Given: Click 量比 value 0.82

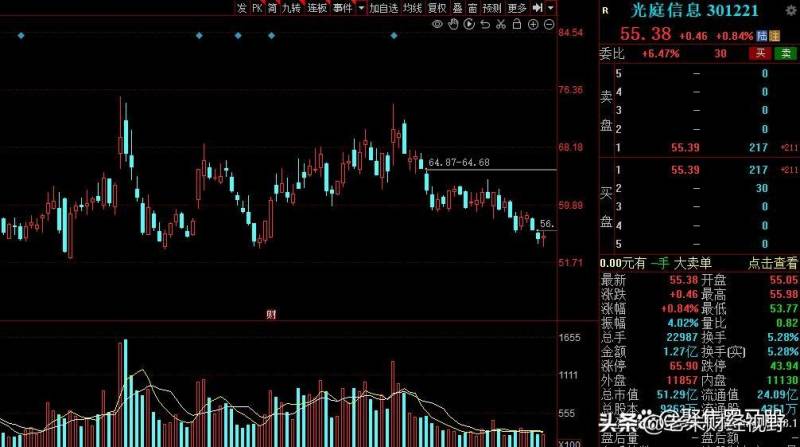Looking at the screenshot, I should (787, 323).
